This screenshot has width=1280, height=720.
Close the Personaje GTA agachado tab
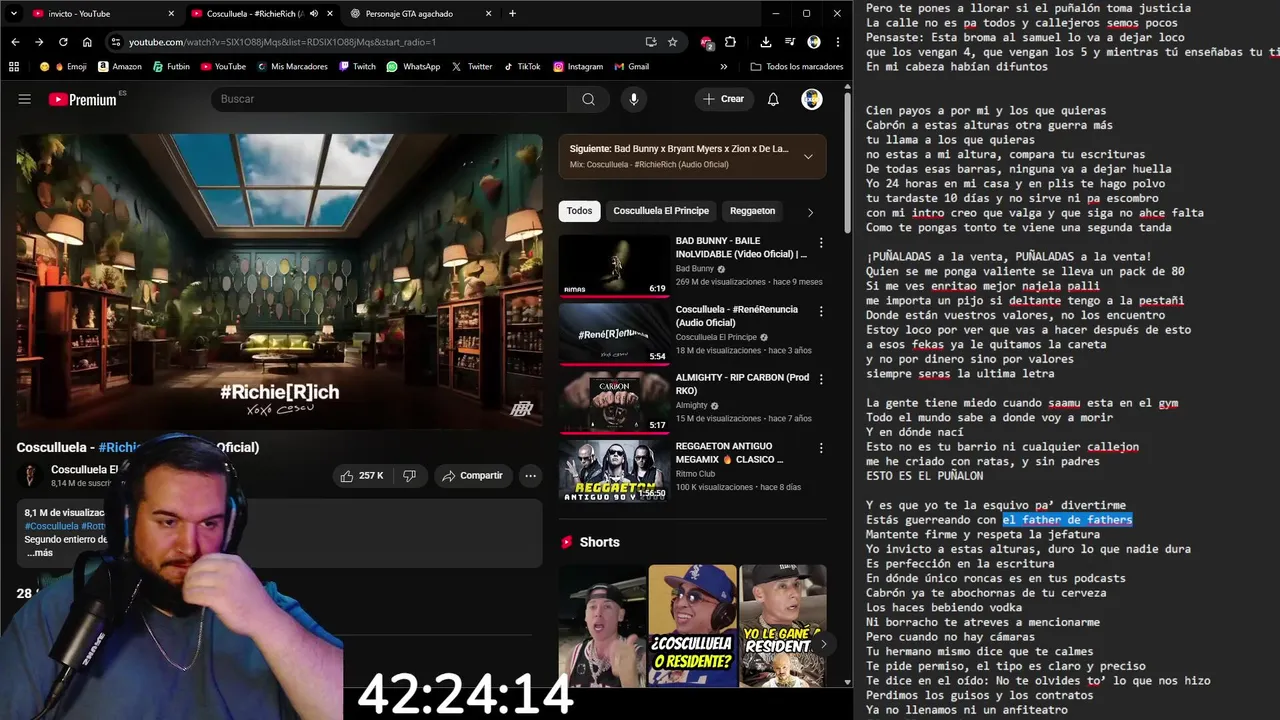tap(489, 14)
